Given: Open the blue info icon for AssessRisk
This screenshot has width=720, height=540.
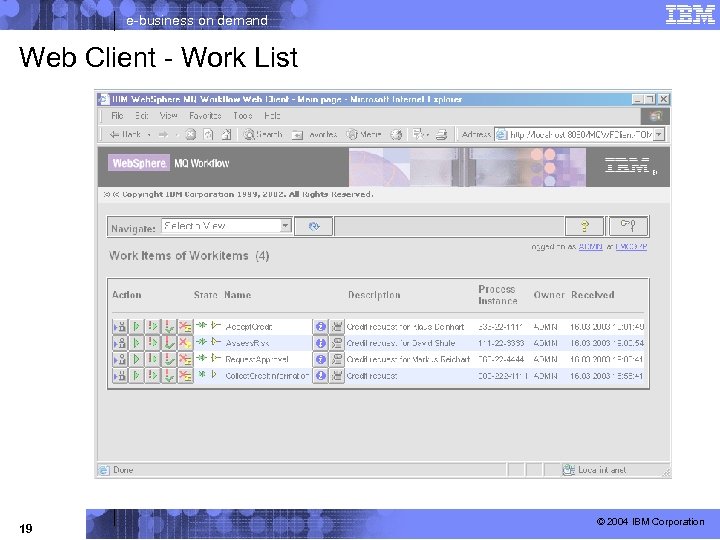Looking at the screenshot, I should click(x=321, y=343).
